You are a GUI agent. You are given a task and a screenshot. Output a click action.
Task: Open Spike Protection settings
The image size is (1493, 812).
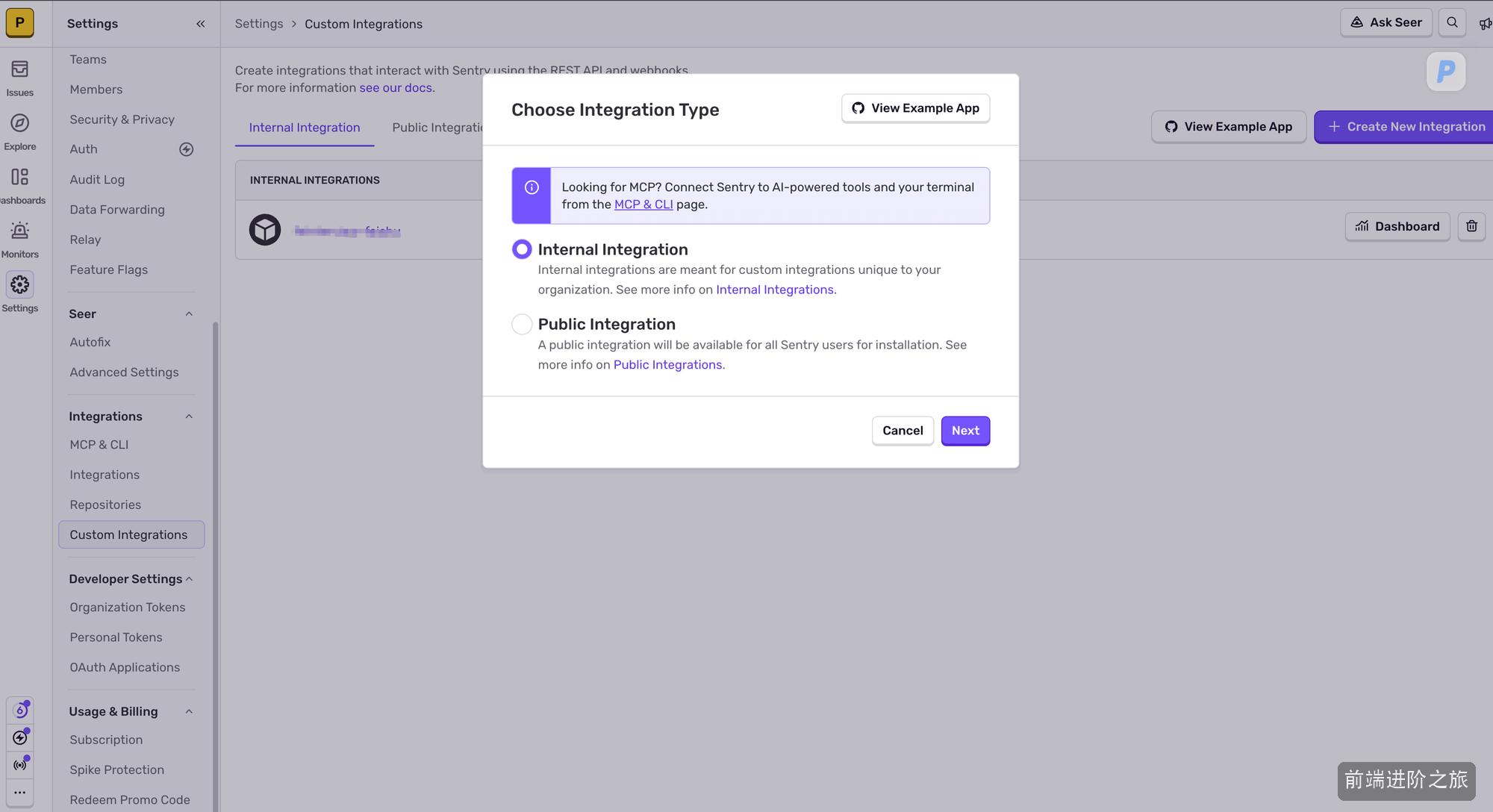pyautogui.click(x=117, y=769)
